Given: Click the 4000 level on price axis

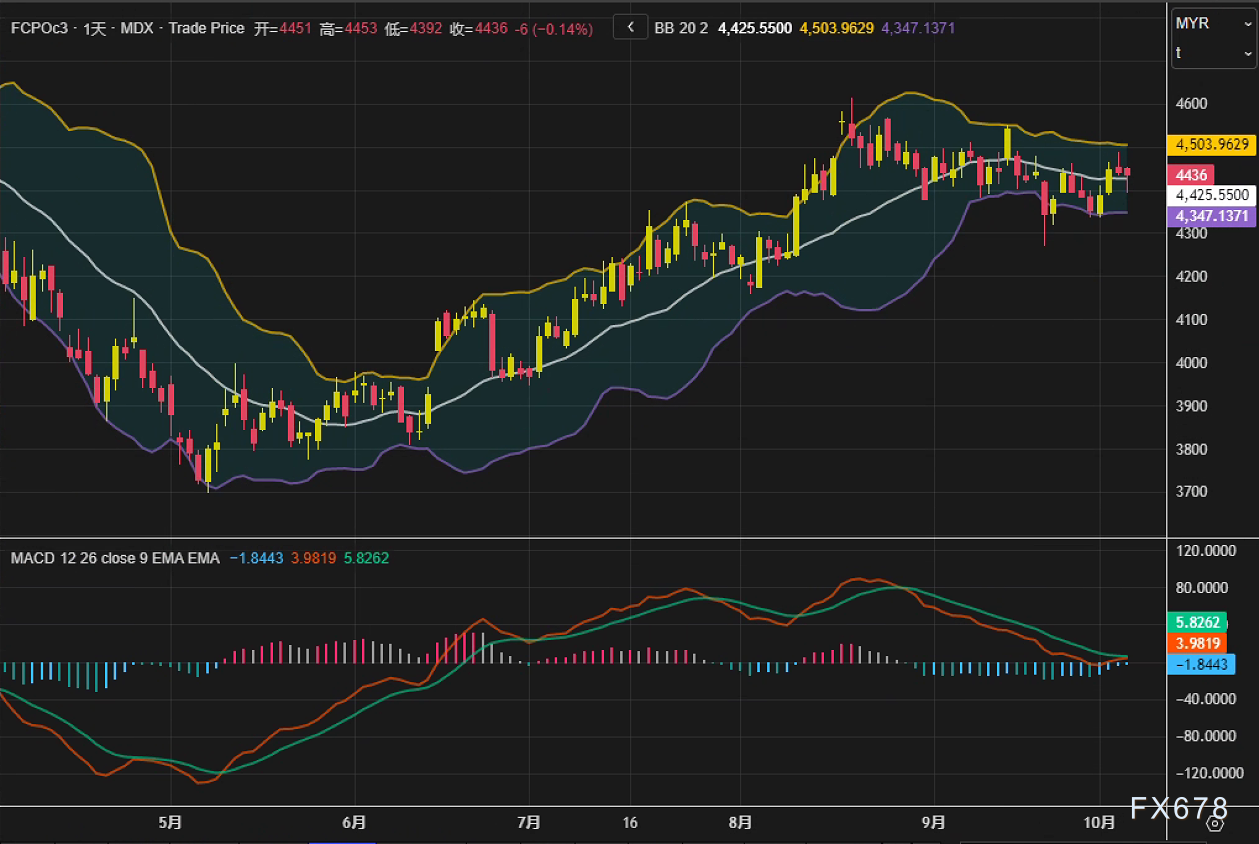Looking at the screenshot, I should pyautogui.click(x=1191, y=363).
